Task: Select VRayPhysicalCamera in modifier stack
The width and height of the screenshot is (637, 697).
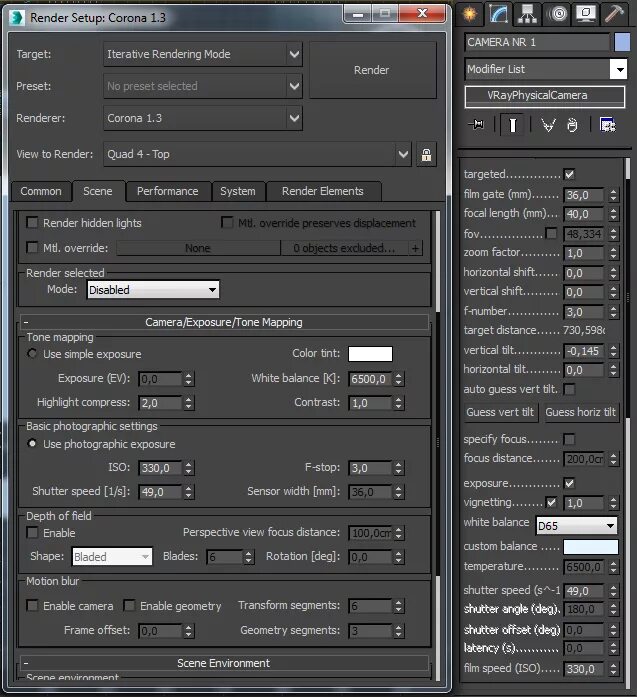Action: click(x=545, y=96)
